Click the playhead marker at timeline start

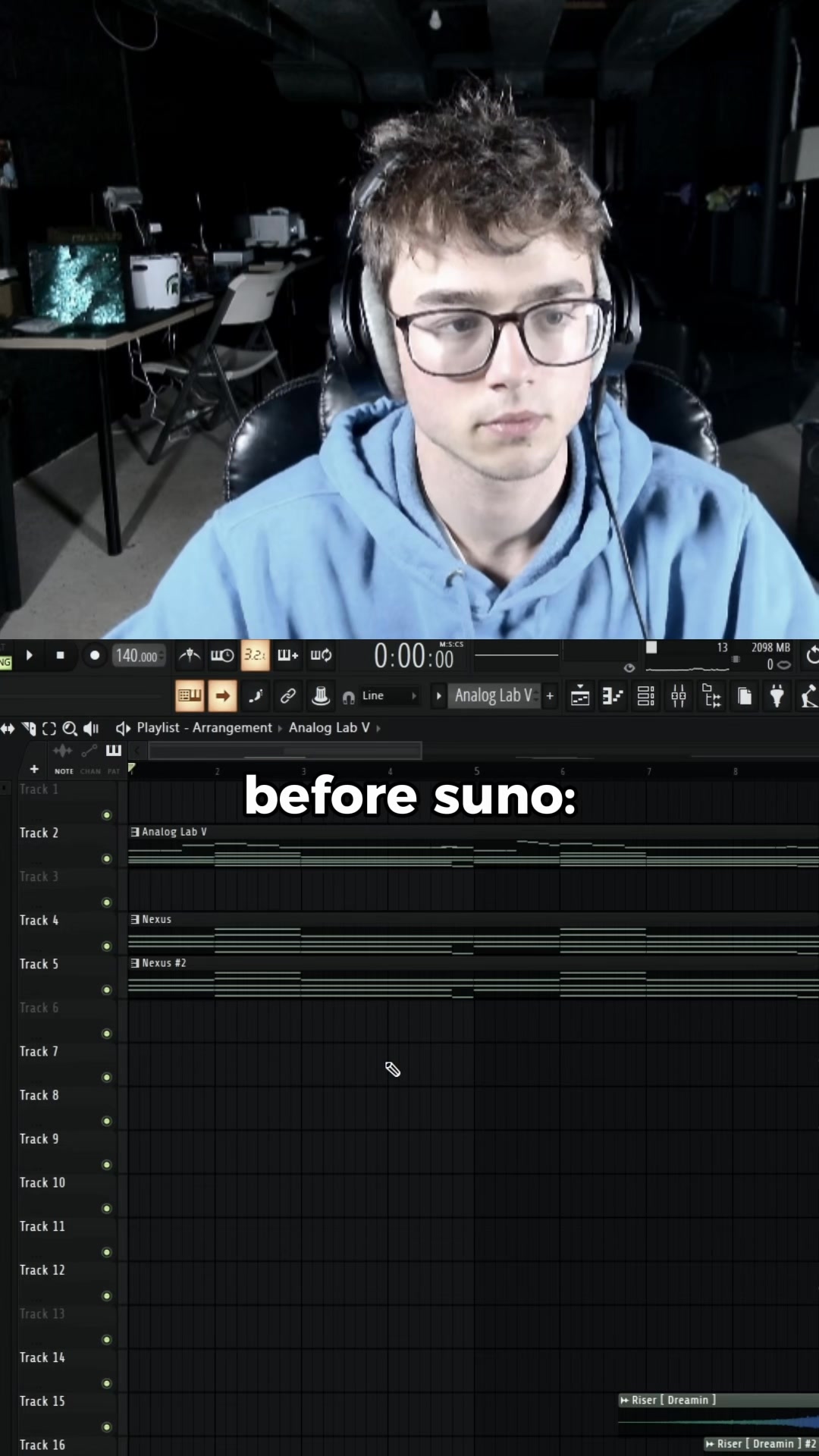click(x=132, y=769)
